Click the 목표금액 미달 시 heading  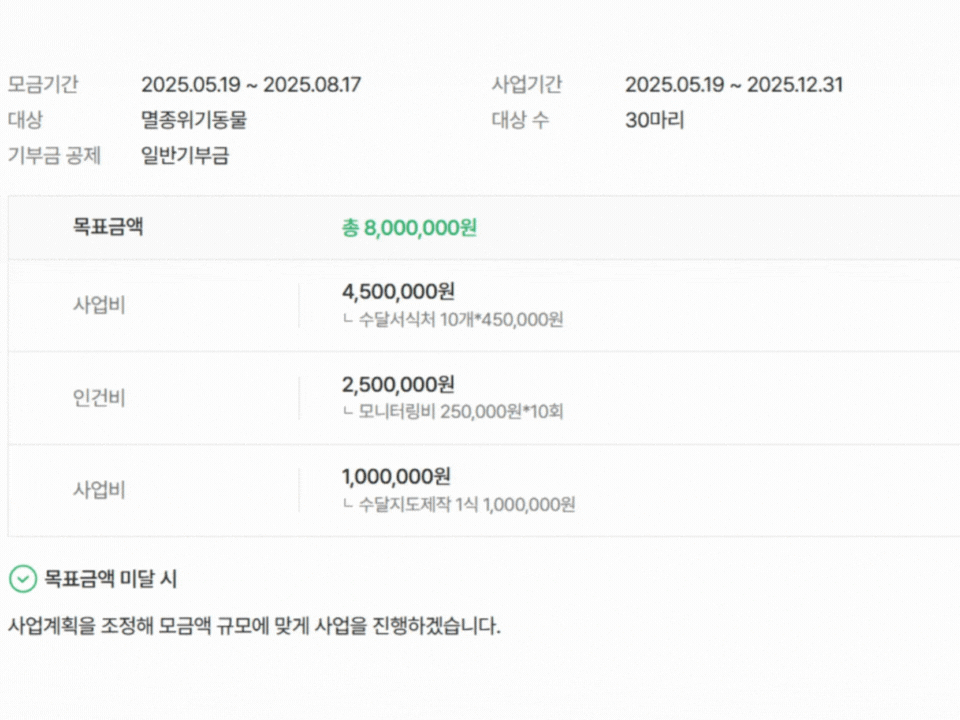coord(111,579)
